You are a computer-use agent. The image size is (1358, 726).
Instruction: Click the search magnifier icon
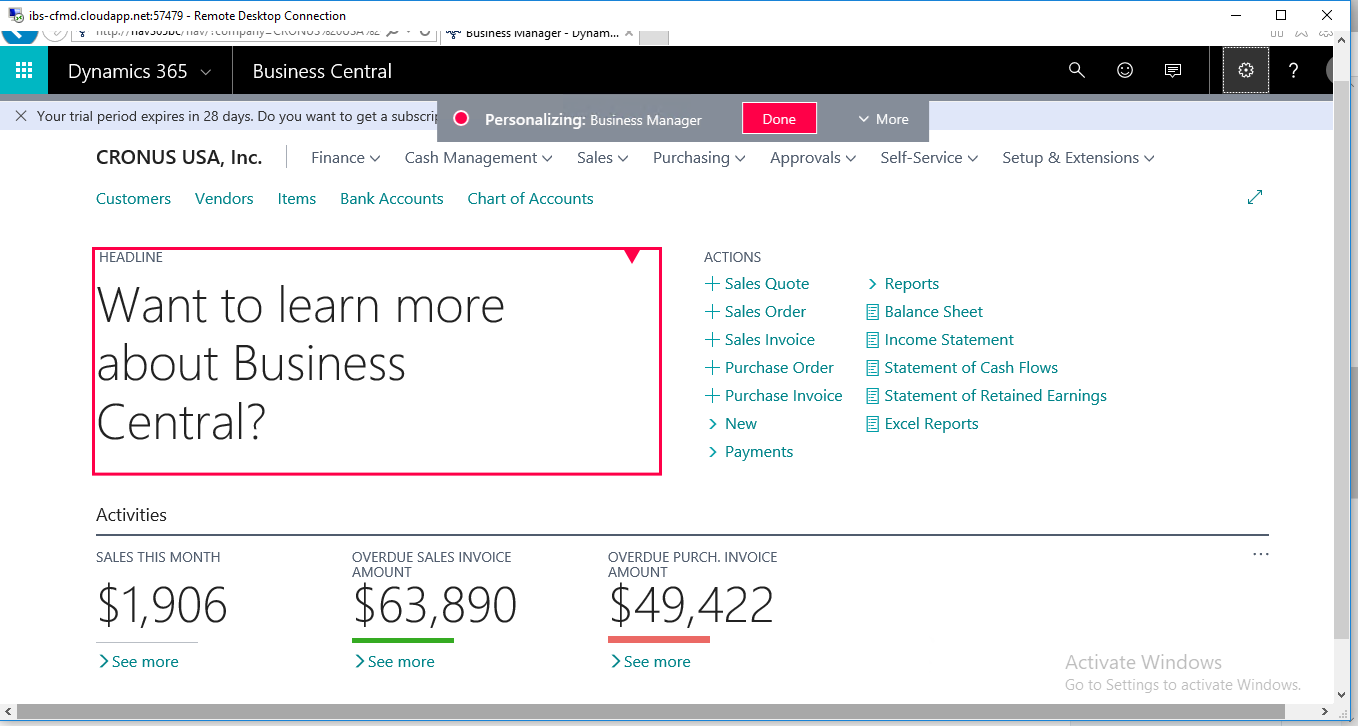click(x=1076, y=71)
